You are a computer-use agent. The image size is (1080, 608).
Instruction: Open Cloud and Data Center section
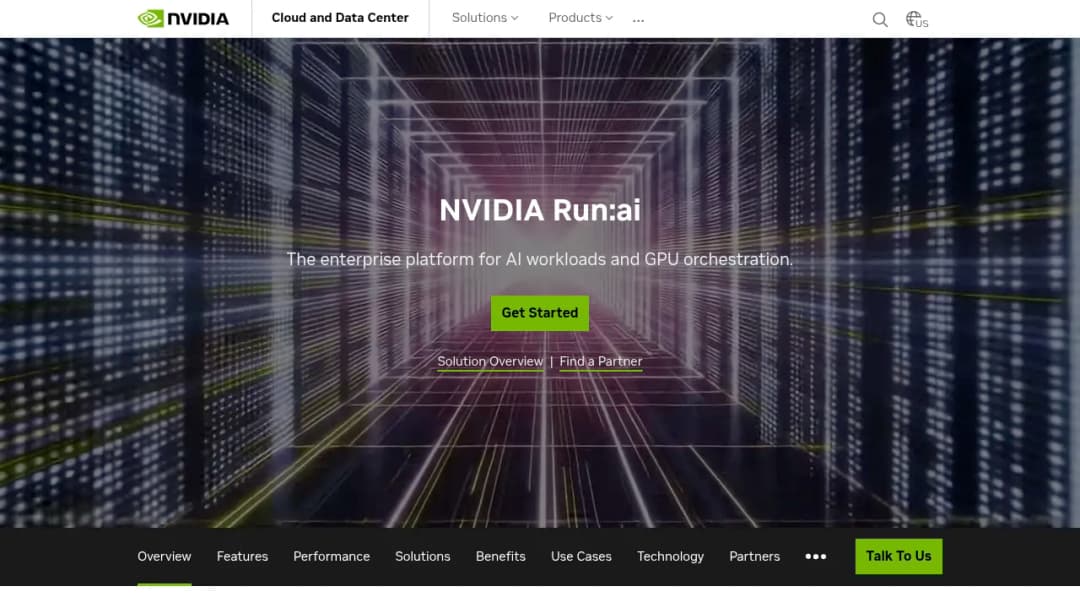(x=340, y=18)
